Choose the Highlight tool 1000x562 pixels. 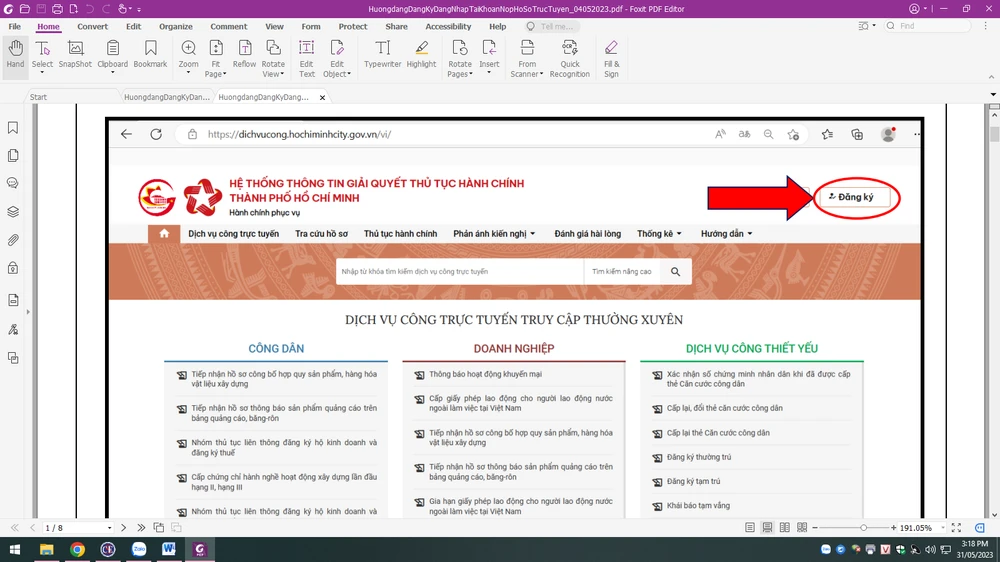(421, 54)
